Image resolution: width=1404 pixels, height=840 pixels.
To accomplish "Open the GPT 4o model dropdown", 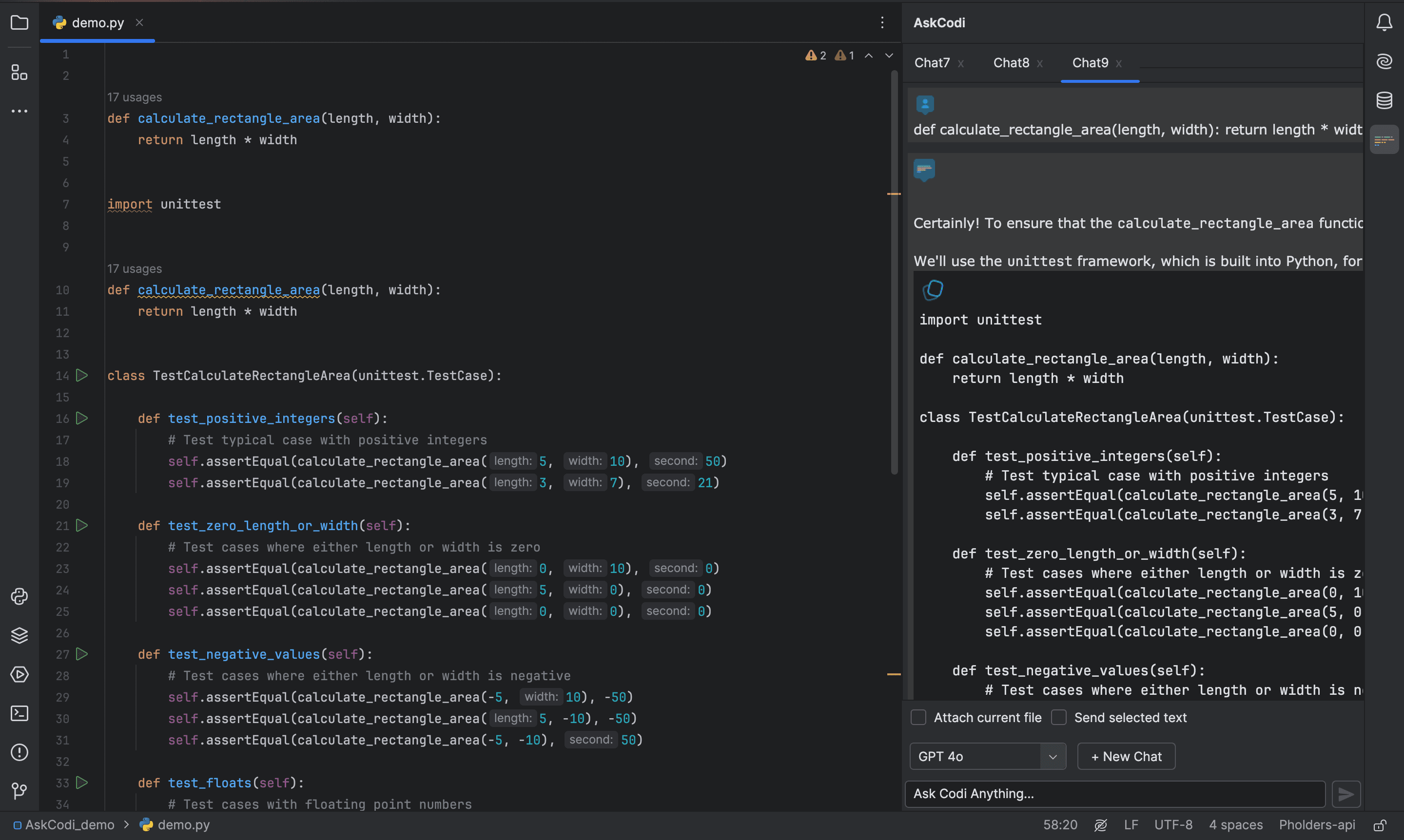I will pyautogui.click(x=988, y=757).
